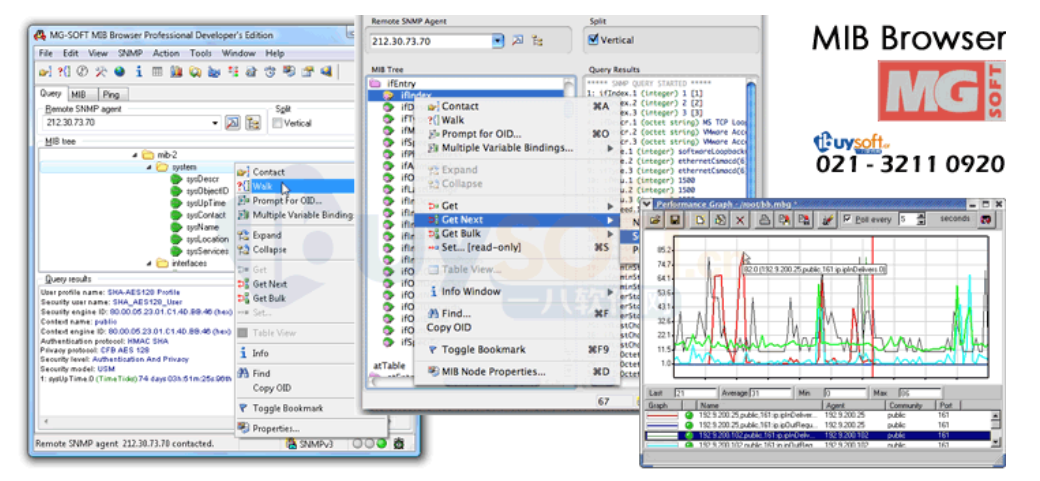Open the SNMP menu
The width and height of the screenshot is (1040, 481).
click(130, 53)
